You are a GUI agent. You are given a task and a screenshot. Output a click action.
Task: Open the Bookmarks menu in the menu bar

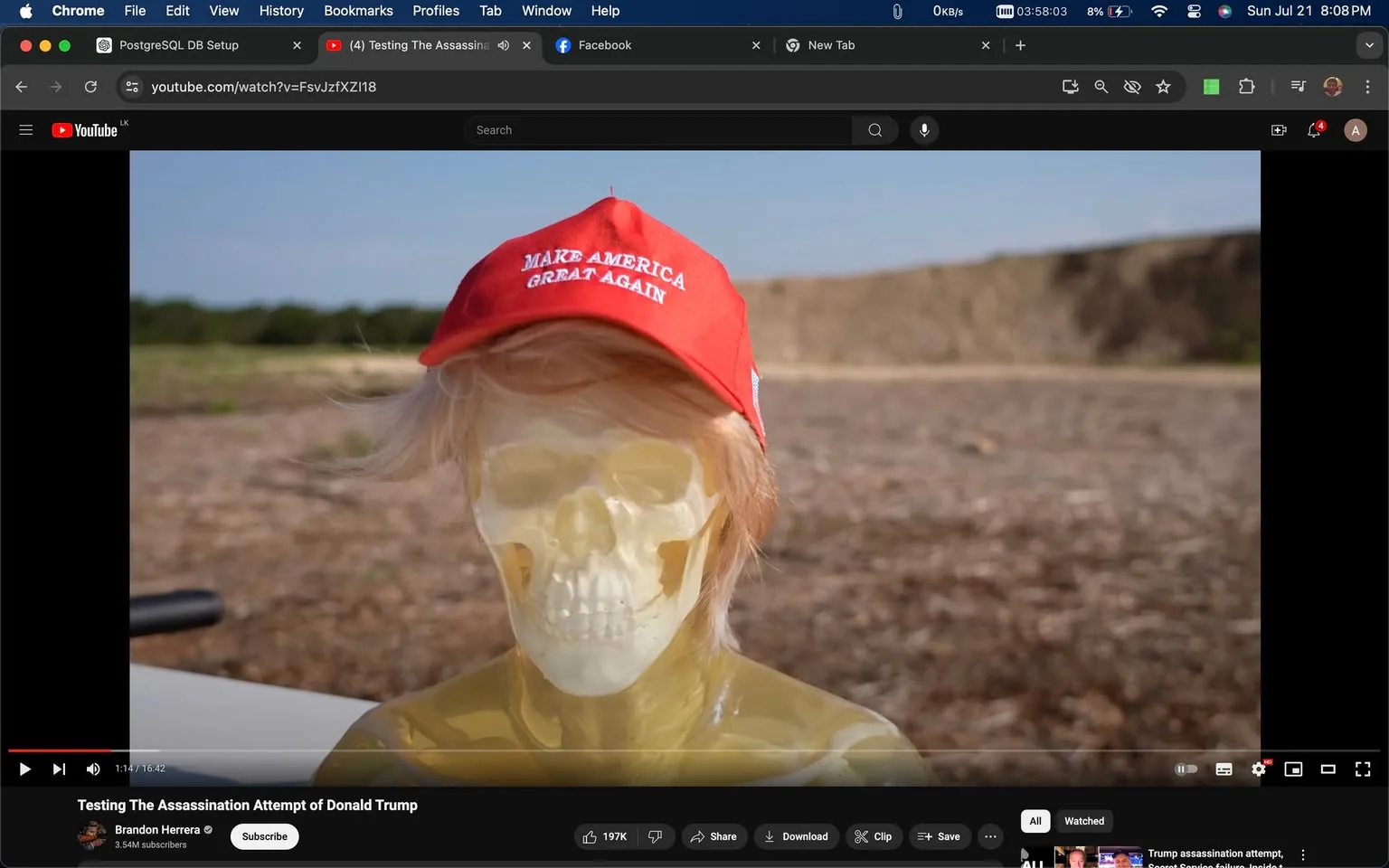click(357, 11)
